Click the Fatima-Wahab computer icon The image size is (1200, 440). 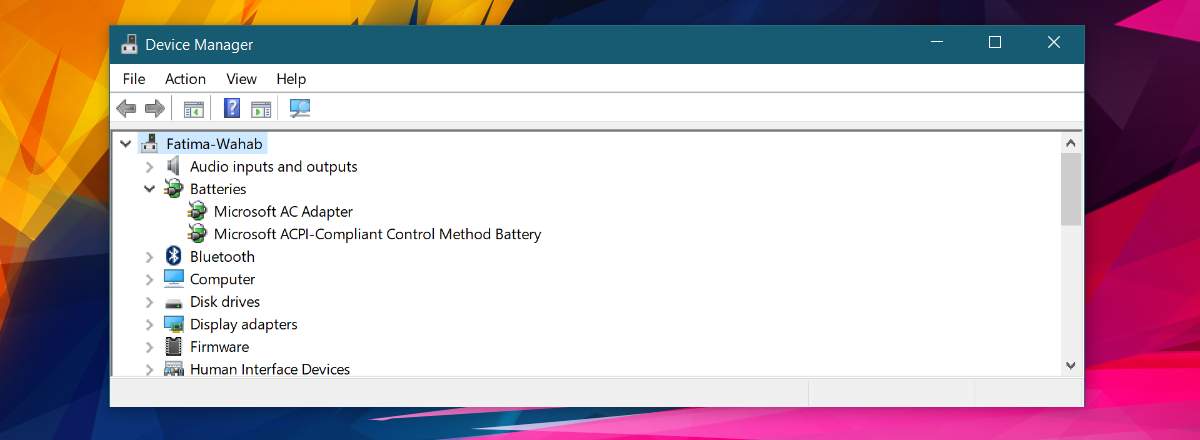(x=150, y=143)
